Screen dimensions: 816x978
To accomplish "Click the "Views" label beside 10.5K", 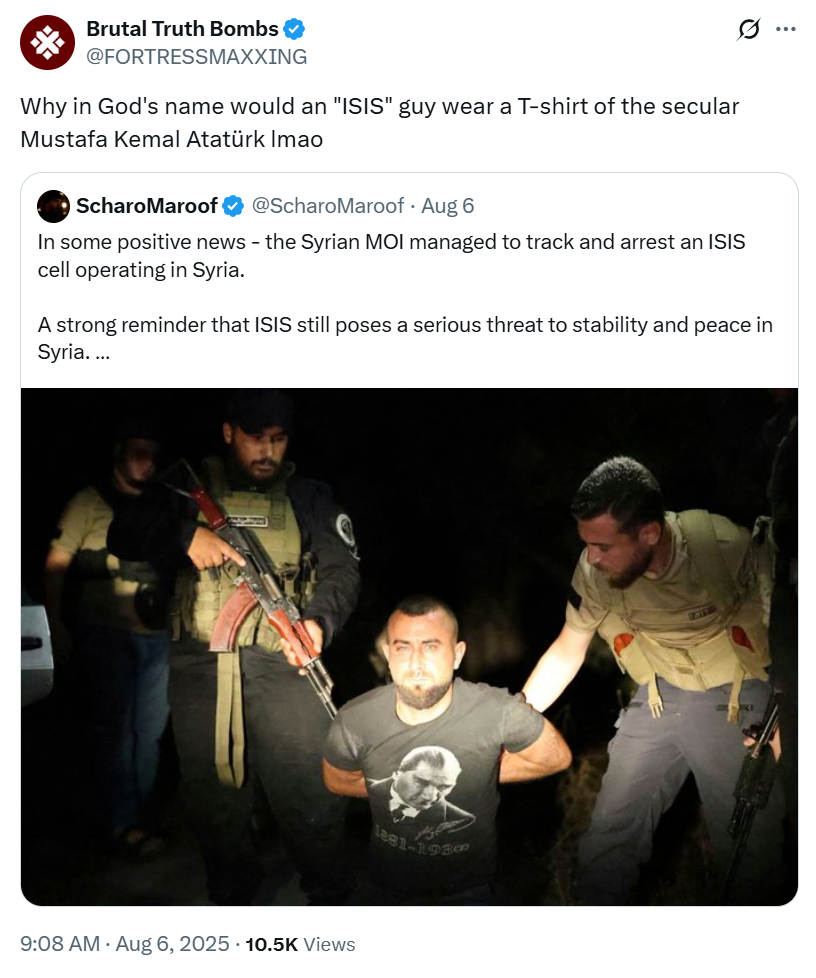I will [x=329, y=944].
